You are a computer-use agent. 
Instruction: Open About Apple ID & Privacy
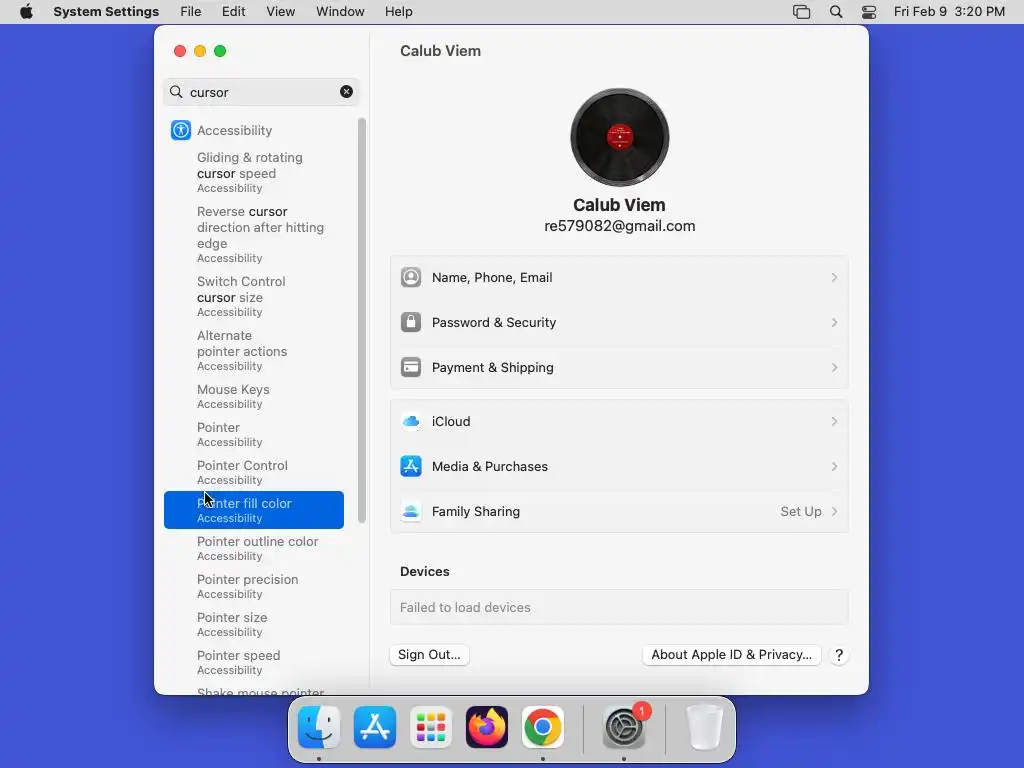pos(731,654)
